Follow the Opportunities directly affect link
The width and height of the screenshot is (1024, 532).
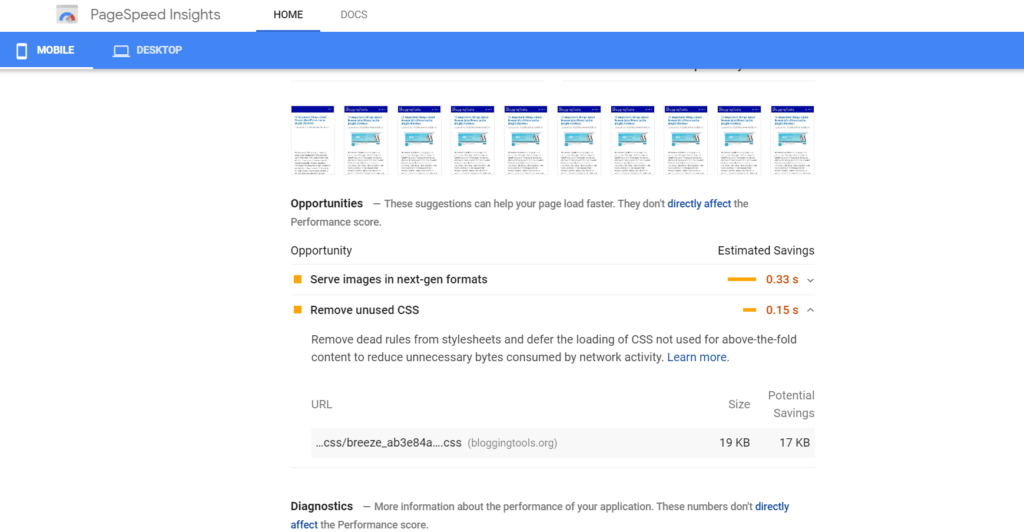[699, 204]
